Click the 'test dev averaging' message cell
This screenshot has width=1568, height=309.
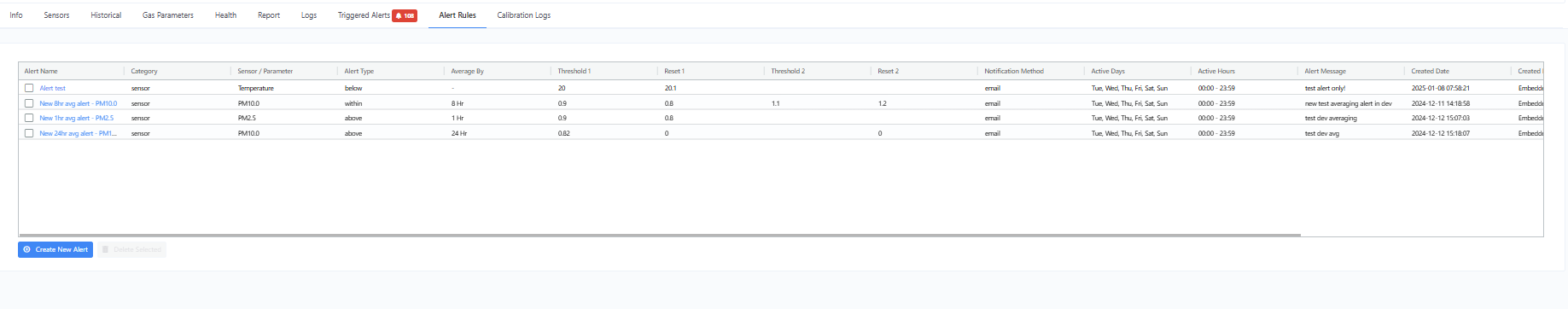click(1331, 118)
